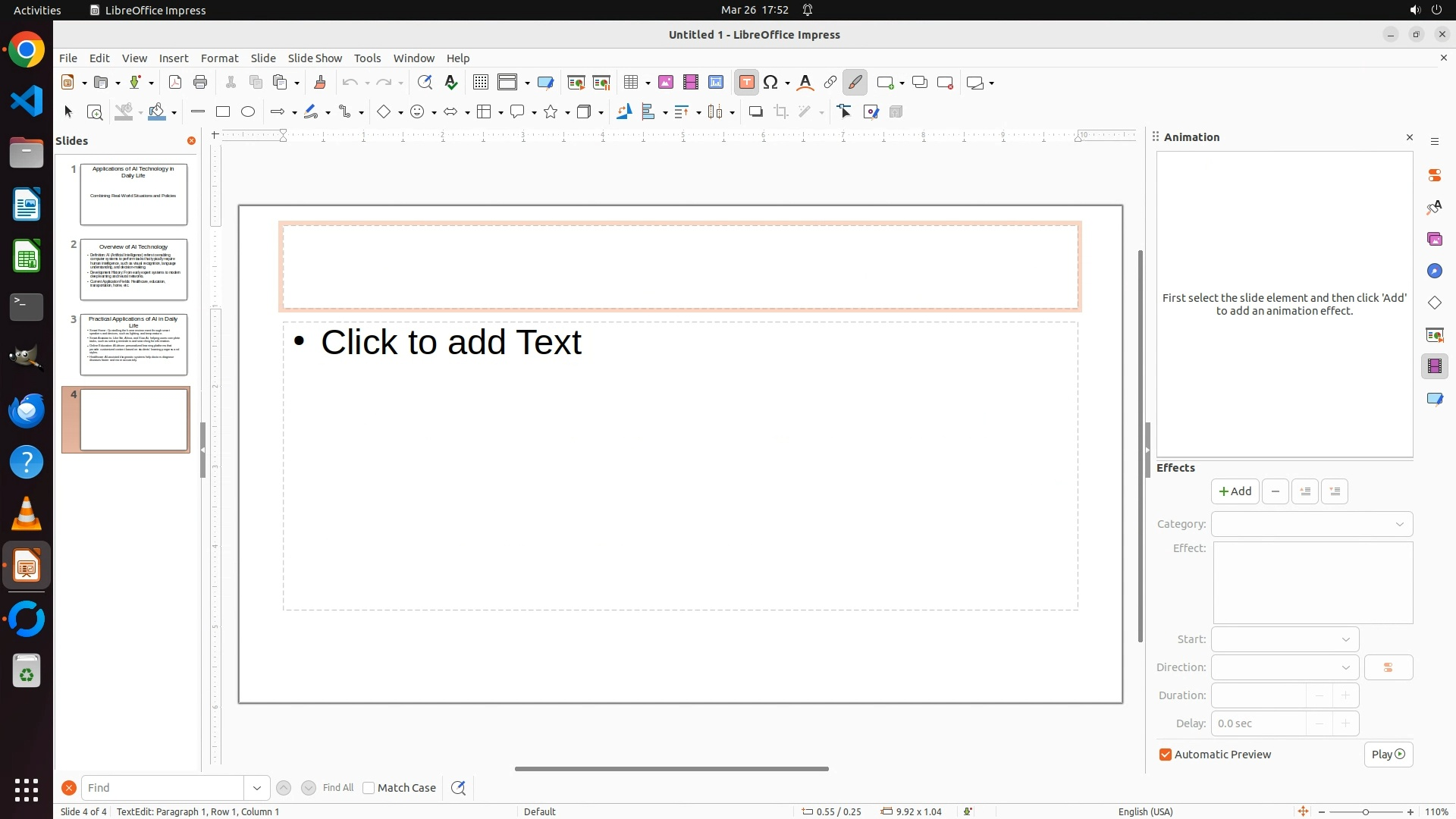Open the Slide Show menu
Screen dimensions: 1456x819
pyautogui.click(x=315, y=58)
